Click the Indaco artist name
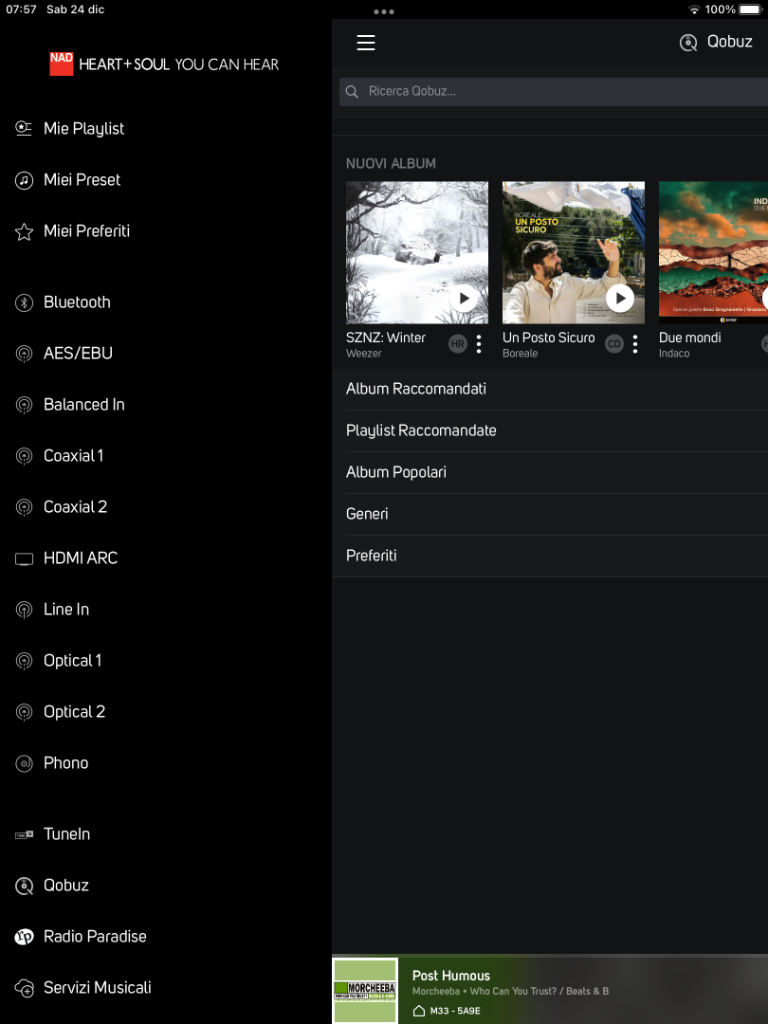768x1024 pixels. (x=674, y=354)
